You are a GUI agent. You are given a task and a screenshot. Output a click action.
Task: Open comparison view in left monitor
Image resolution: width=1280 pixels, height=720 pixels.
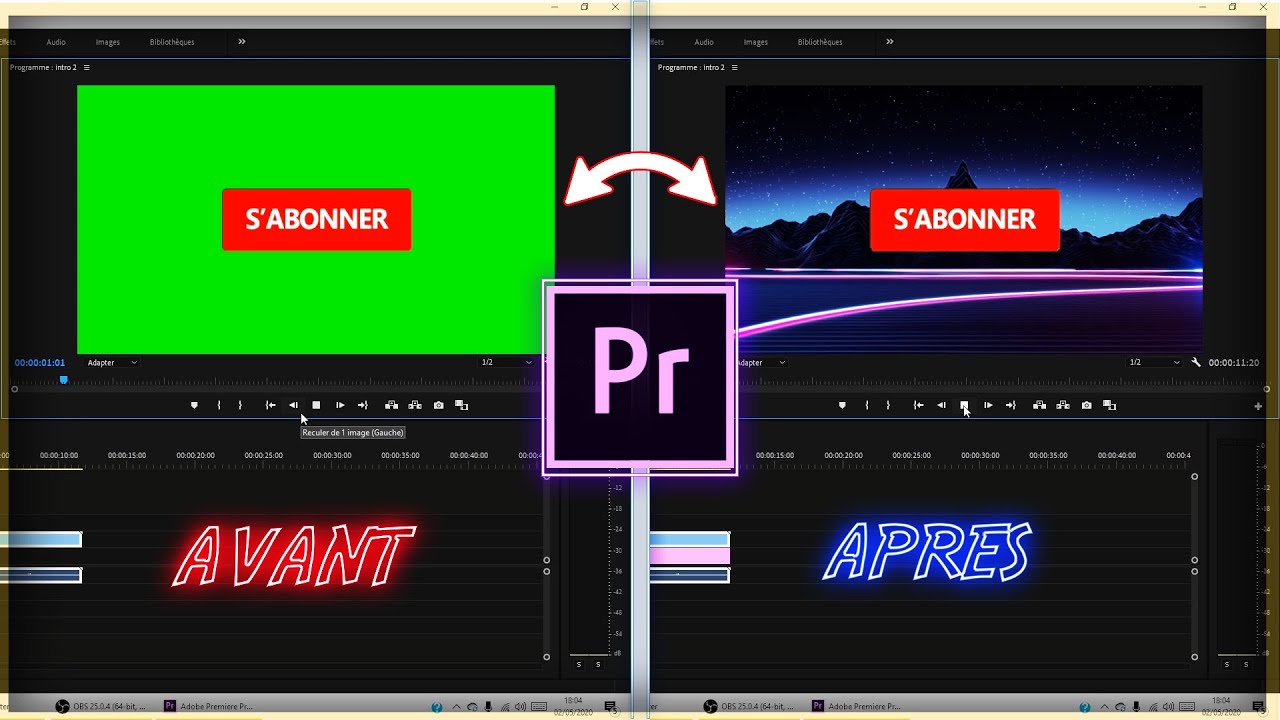461,405
